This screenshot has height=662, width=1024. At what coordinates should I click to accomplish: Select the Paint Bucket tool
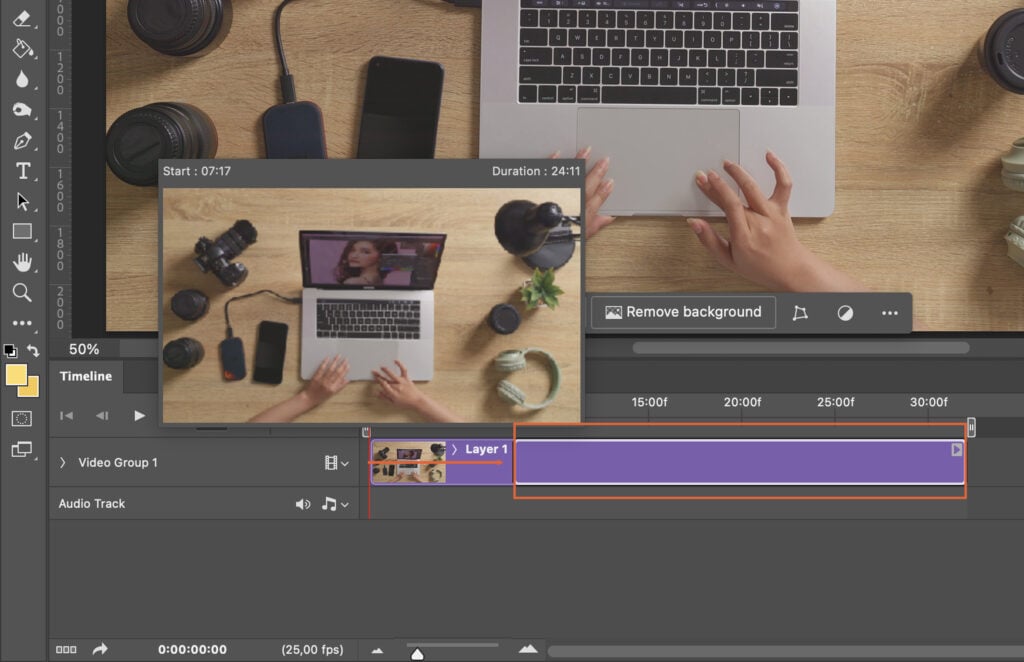[23, 48]
